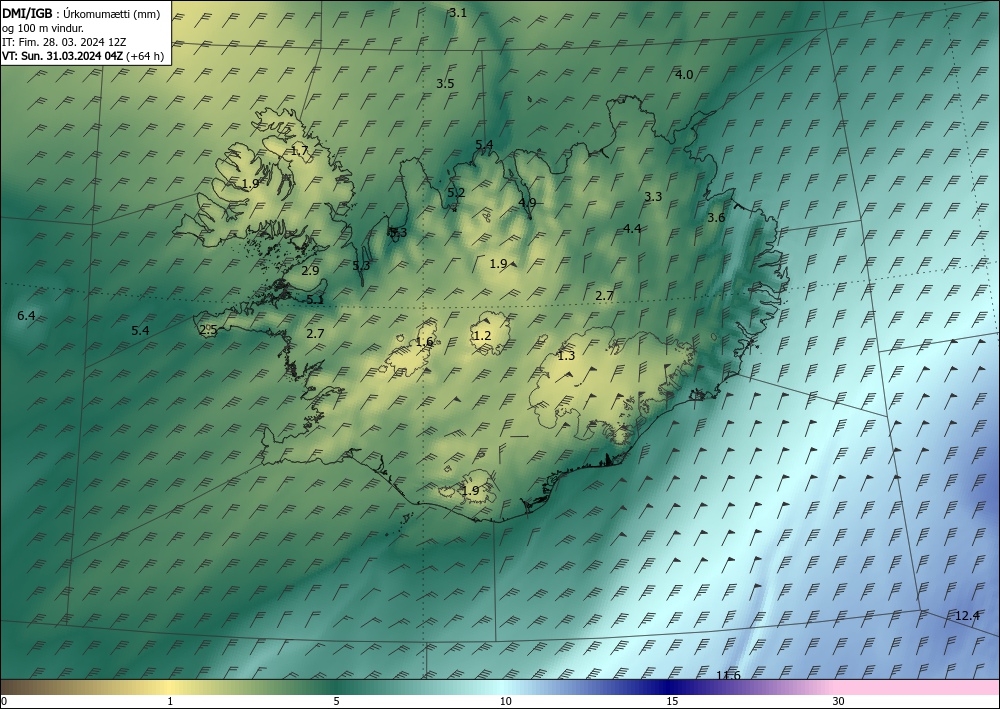The width and height of the screenshot is (1000, 709).
Task: Select the 'IT: Fim. 28. 03. 2024 12Z' line
Action: [64, 42]
